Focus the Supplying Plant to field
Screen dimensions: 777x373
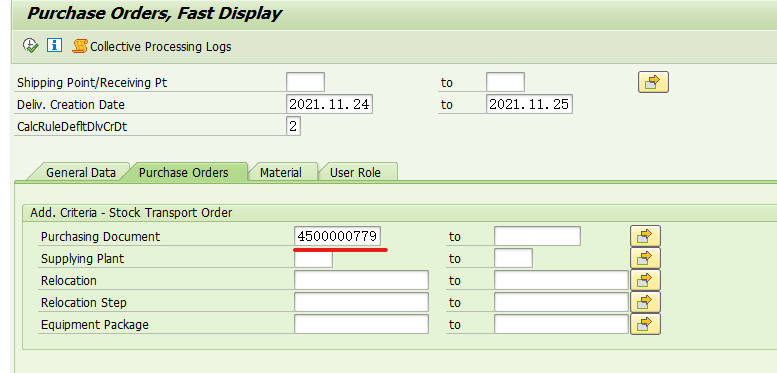pyautogui.click(x=513, y=258)
